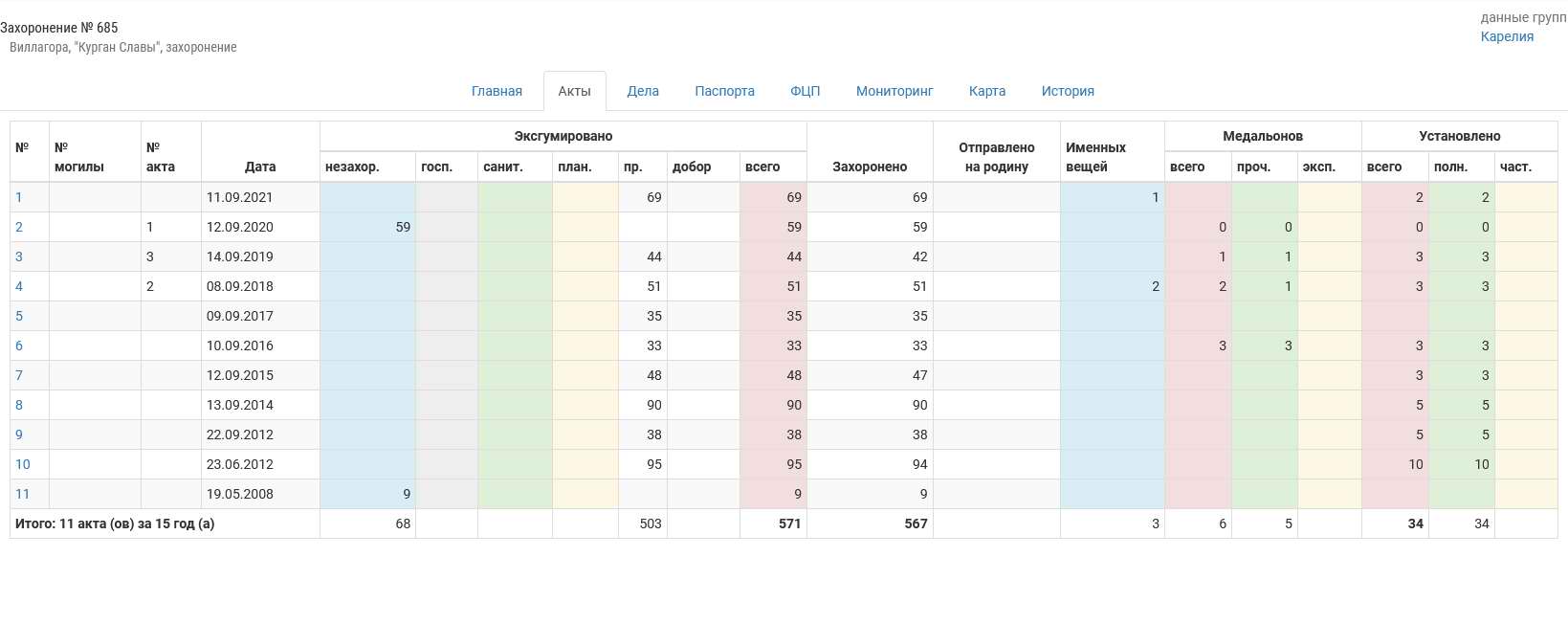Screen dimensions: 1568x624
Task: Click the date cell 11.09.2021
Action: pos(239,197)
